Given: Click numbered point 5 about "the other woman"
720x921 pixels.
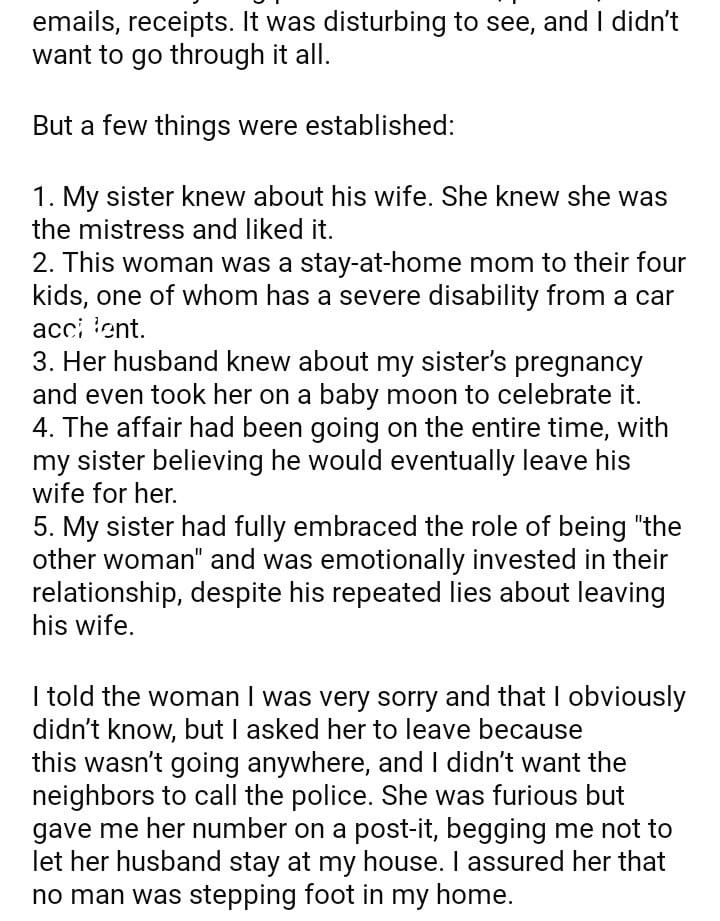Looking at the screenshot, I should [x=350, y=575].
